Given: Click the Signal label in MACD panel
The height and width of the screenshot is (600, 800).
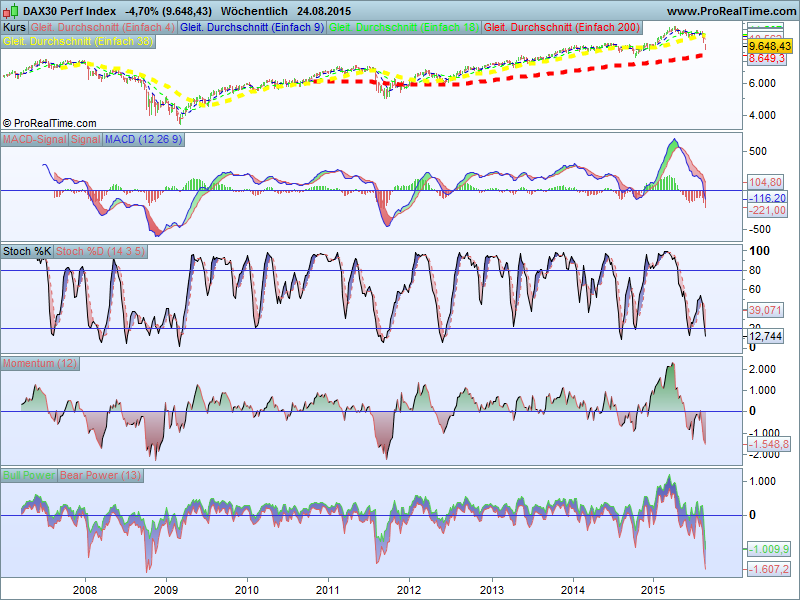Looking at the screenshot, I should point(86,139).
